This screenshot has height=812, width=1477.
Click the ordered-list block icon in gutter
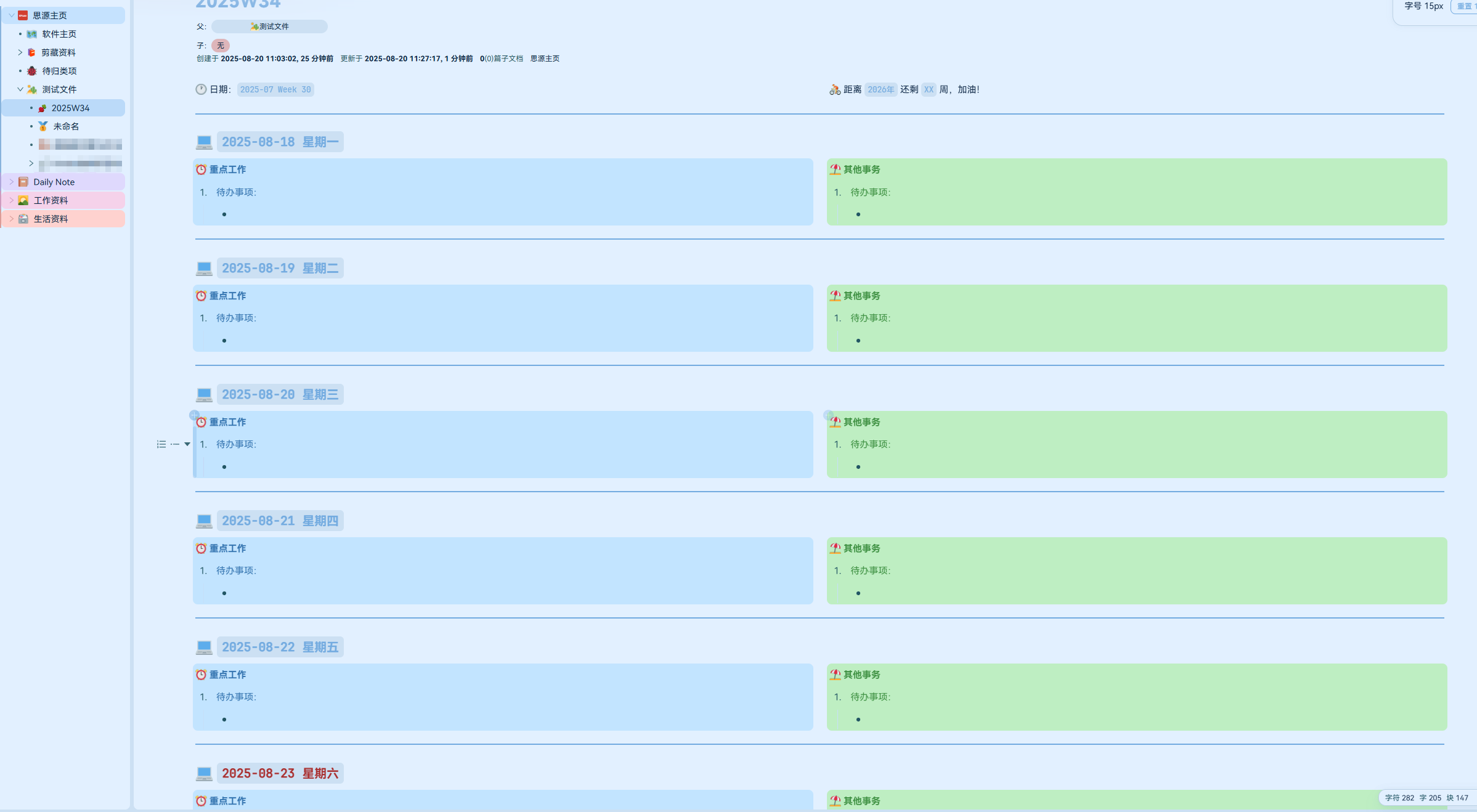coord(161,444)
